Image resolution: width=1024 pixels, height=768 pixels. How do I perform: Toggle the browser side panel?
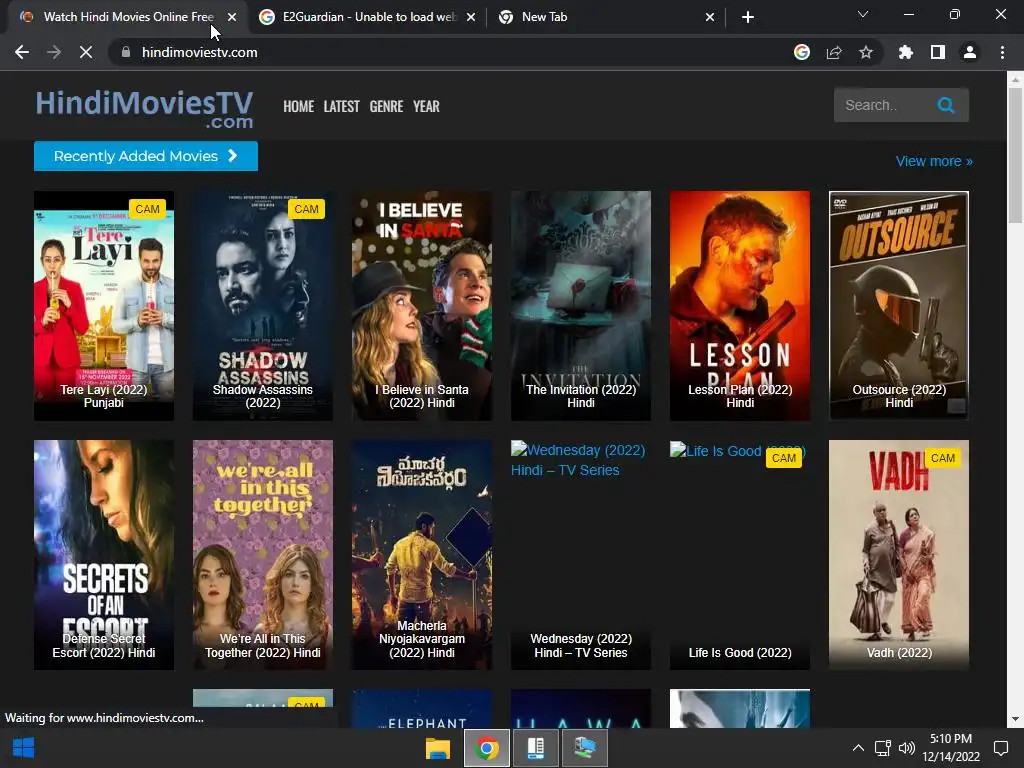[938, 52]
